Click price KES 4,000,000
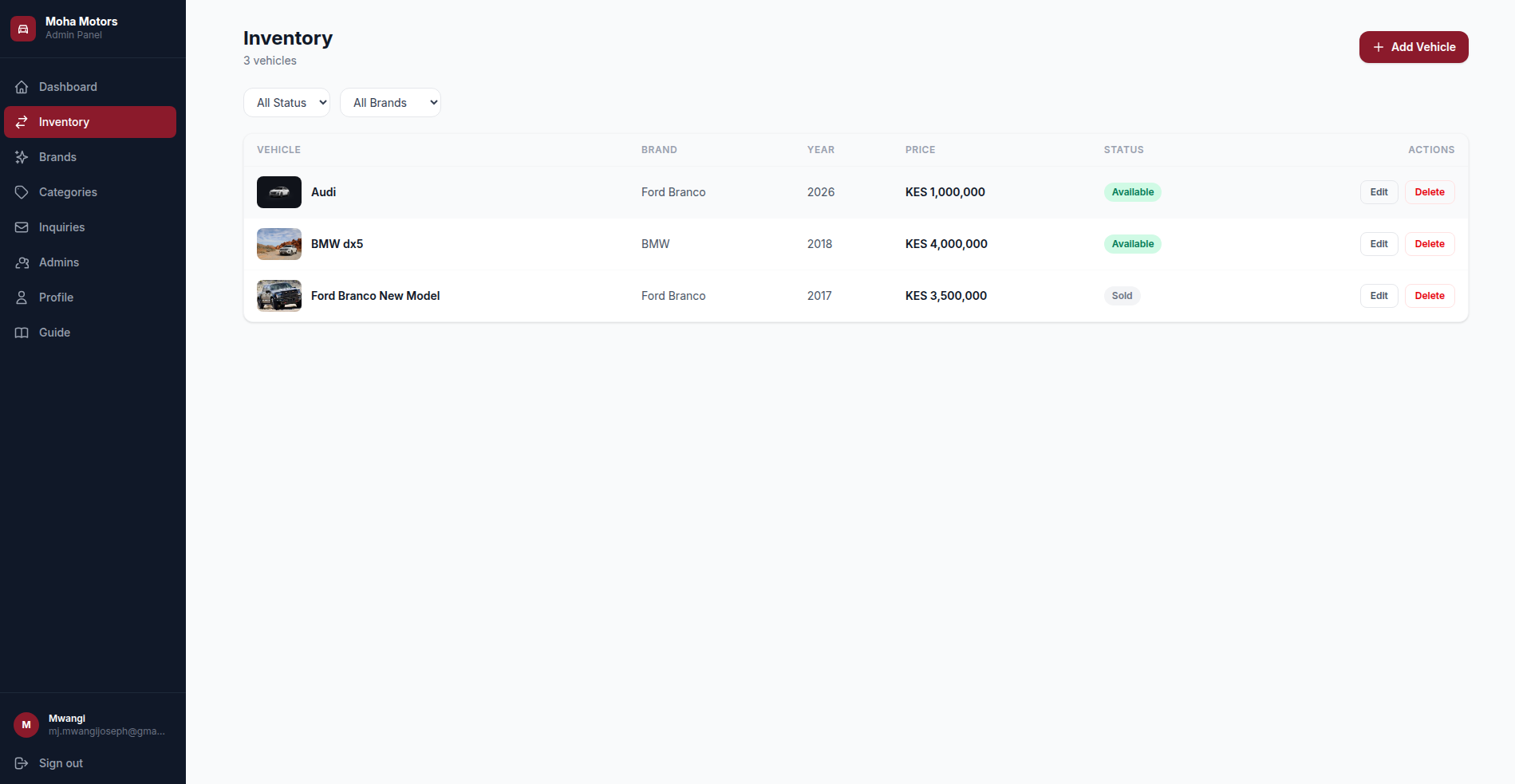1515x784 pixels. pyautogui.click(x=946, y=244)
